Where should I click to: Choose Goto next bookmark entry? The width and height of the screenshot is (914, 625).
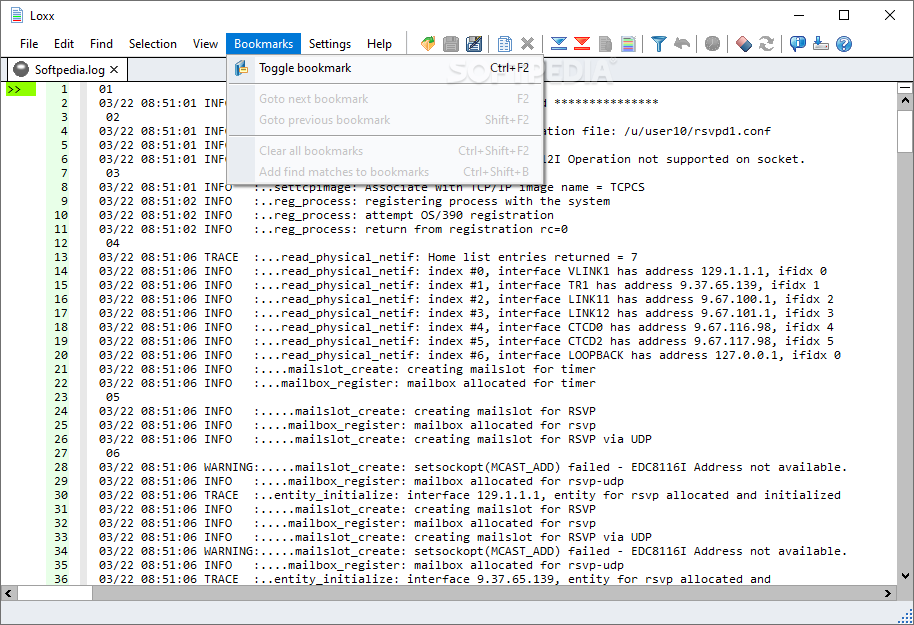pyautogui.click(x=385, y=99)
